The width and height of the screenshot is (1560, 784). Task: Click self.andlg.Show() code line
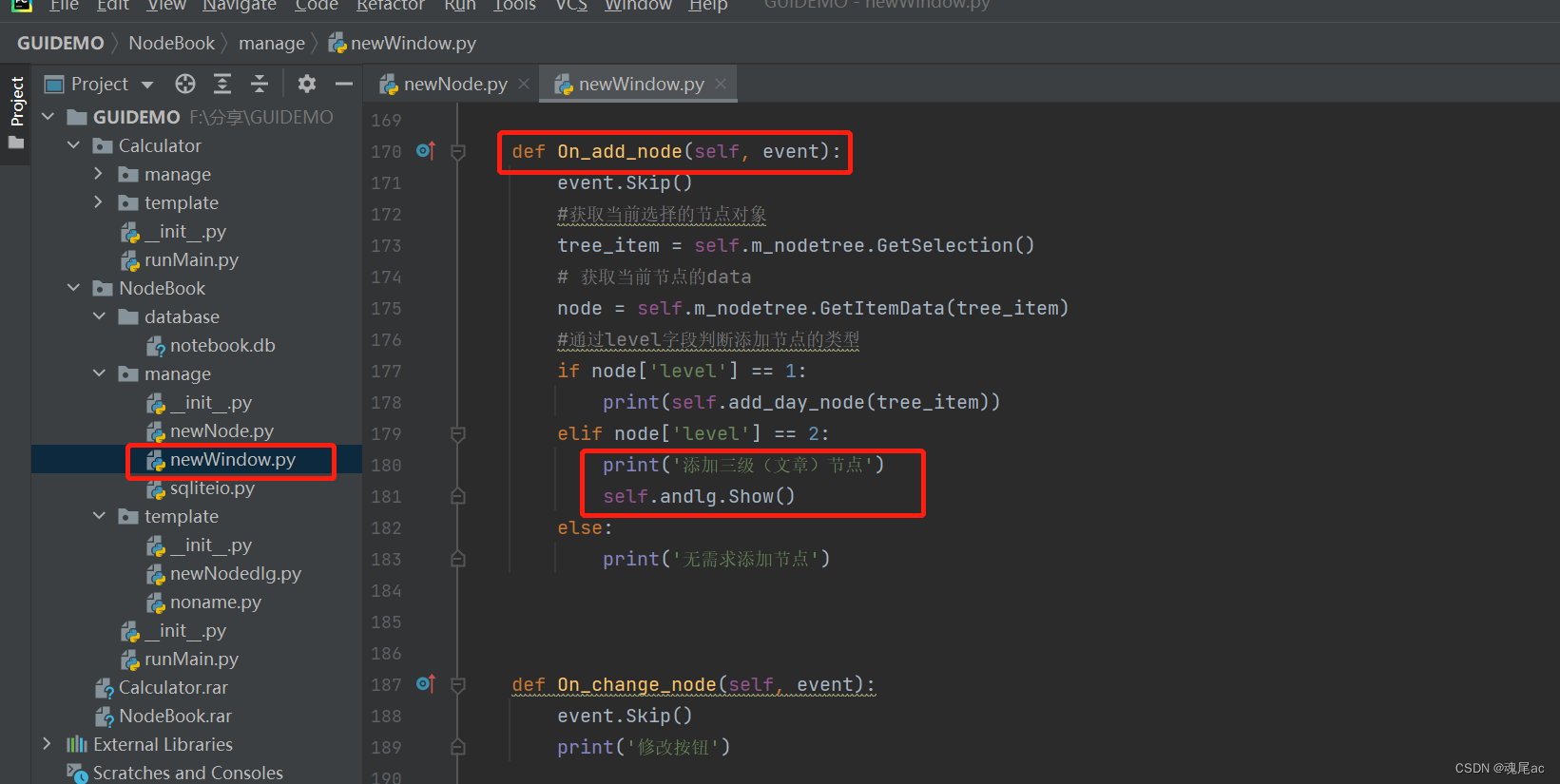coord(699,496)
